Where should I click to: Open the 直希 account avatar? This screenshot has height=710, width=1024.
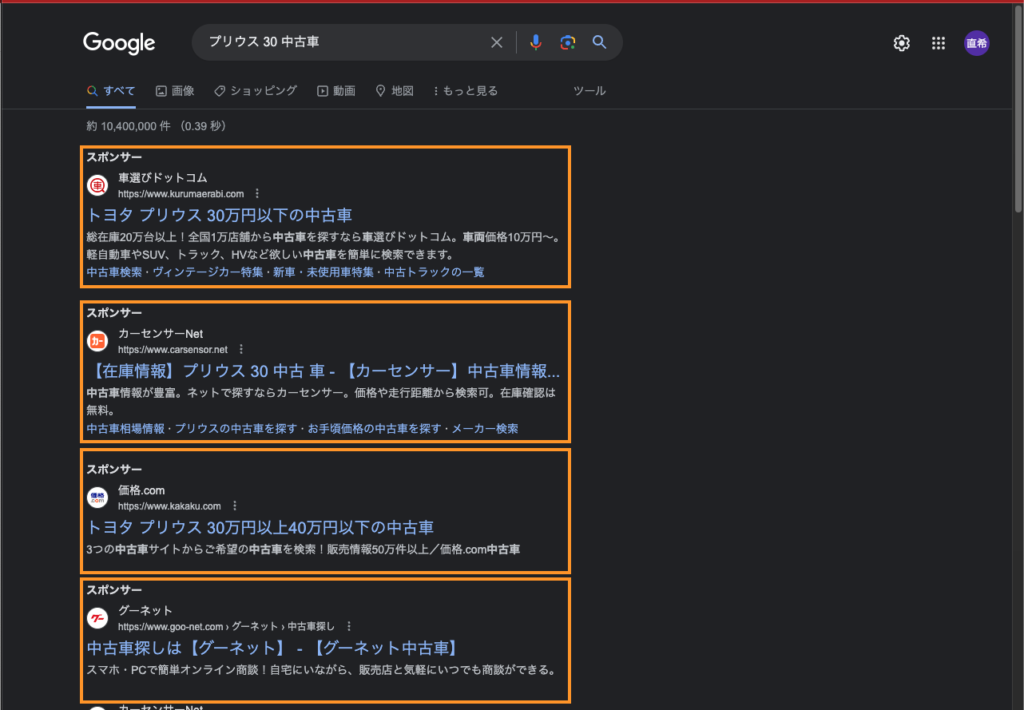pyautogui.click(x=976, y=43)
